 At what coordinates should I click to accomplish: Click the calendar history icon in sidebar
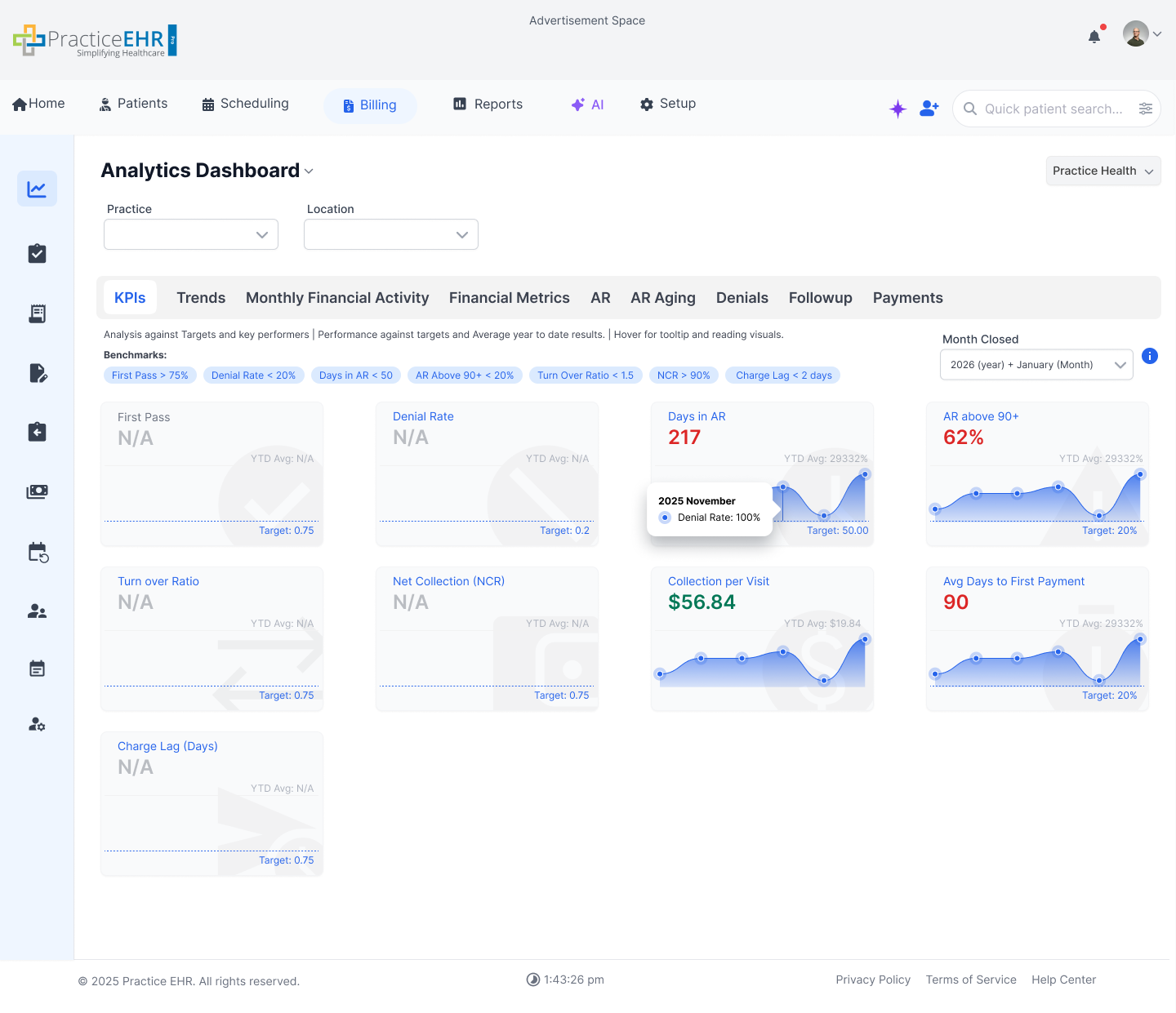[x=37, y=552]
